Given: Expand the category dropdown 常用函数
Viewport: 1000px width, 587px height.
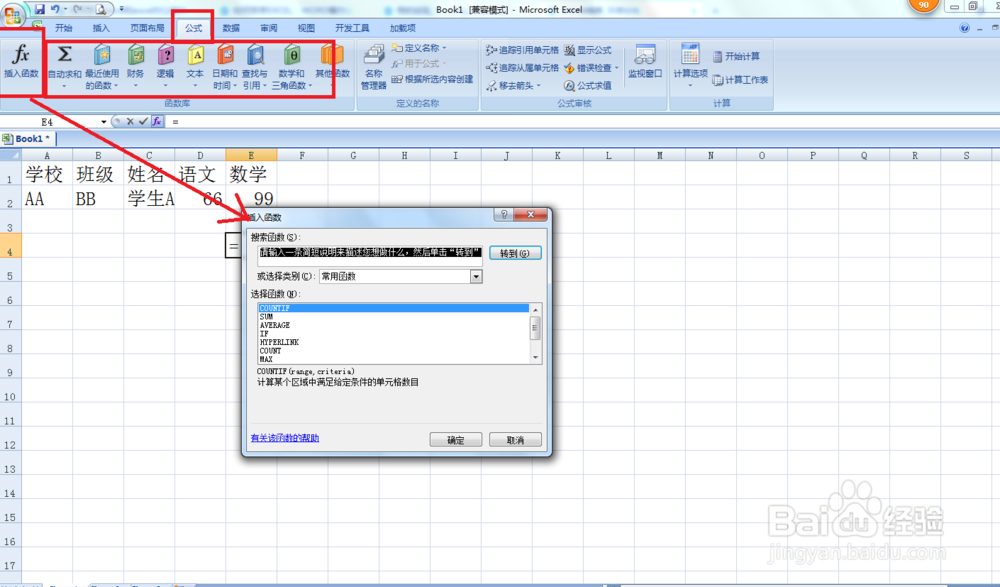Looking at the screenshot, I should point(476,276).
